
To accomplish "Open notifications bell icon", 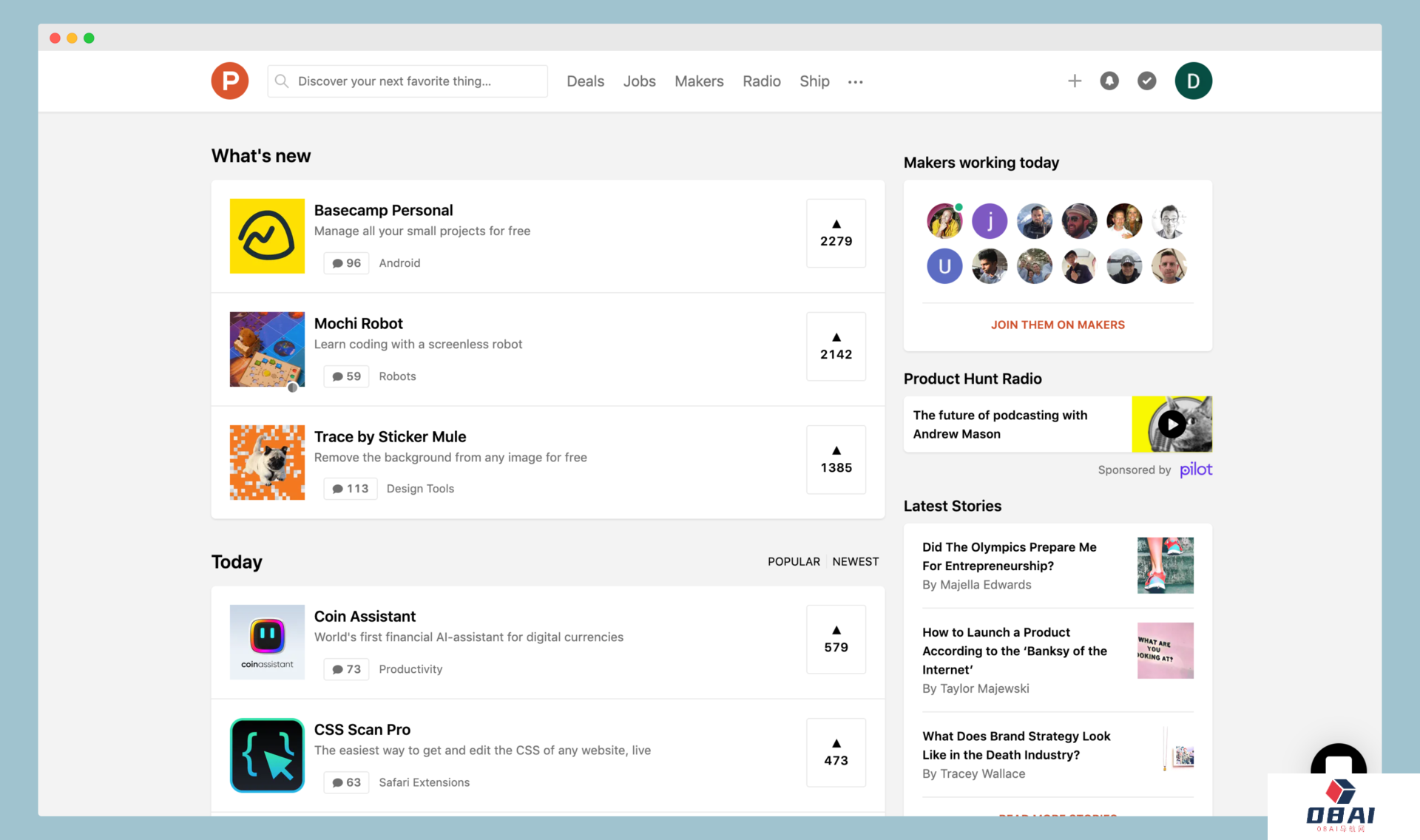I will (x=1109, y=81).
